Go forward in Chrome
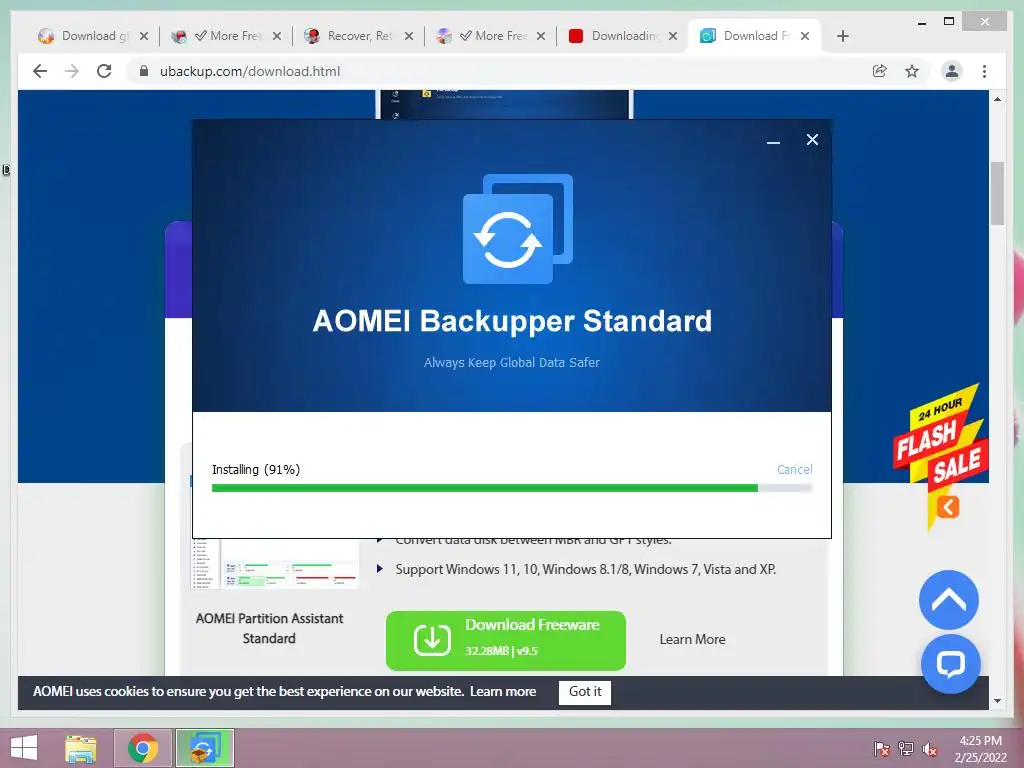 click(x=72, y=71)
